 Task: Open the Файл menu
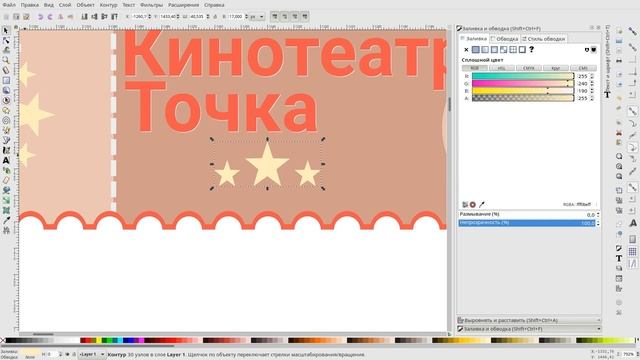pos(9,5)
